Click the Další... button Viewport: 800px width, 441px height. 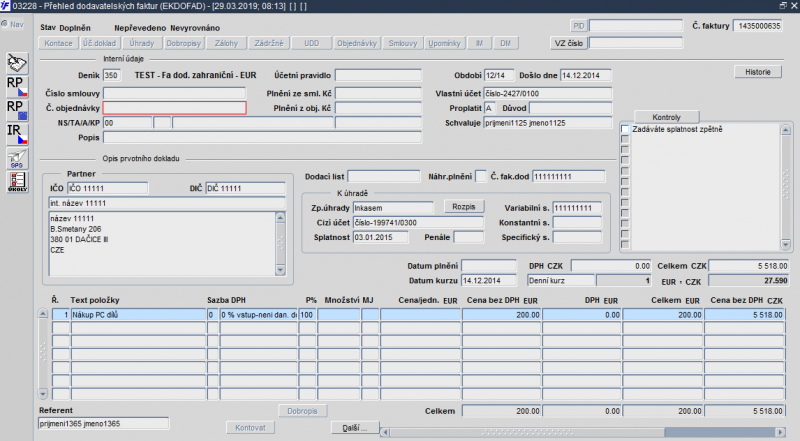(x=355, y=428)
